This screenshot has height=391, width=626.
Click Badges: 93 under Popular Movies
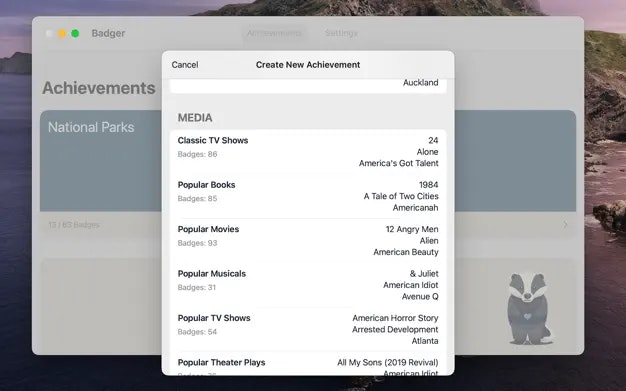coord(197,243)
